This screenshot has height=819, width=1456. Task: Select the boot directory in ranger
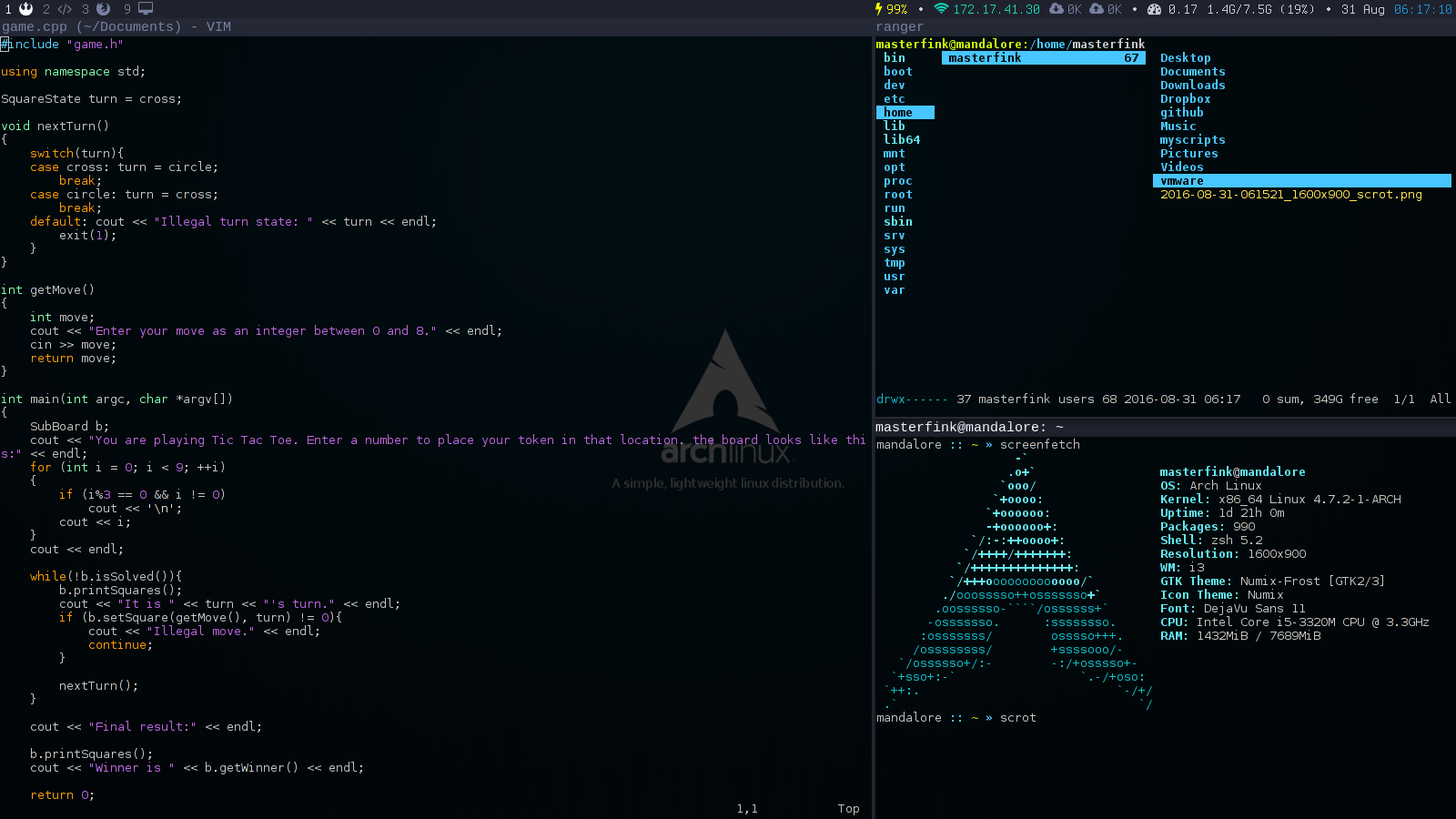[897, 71]
